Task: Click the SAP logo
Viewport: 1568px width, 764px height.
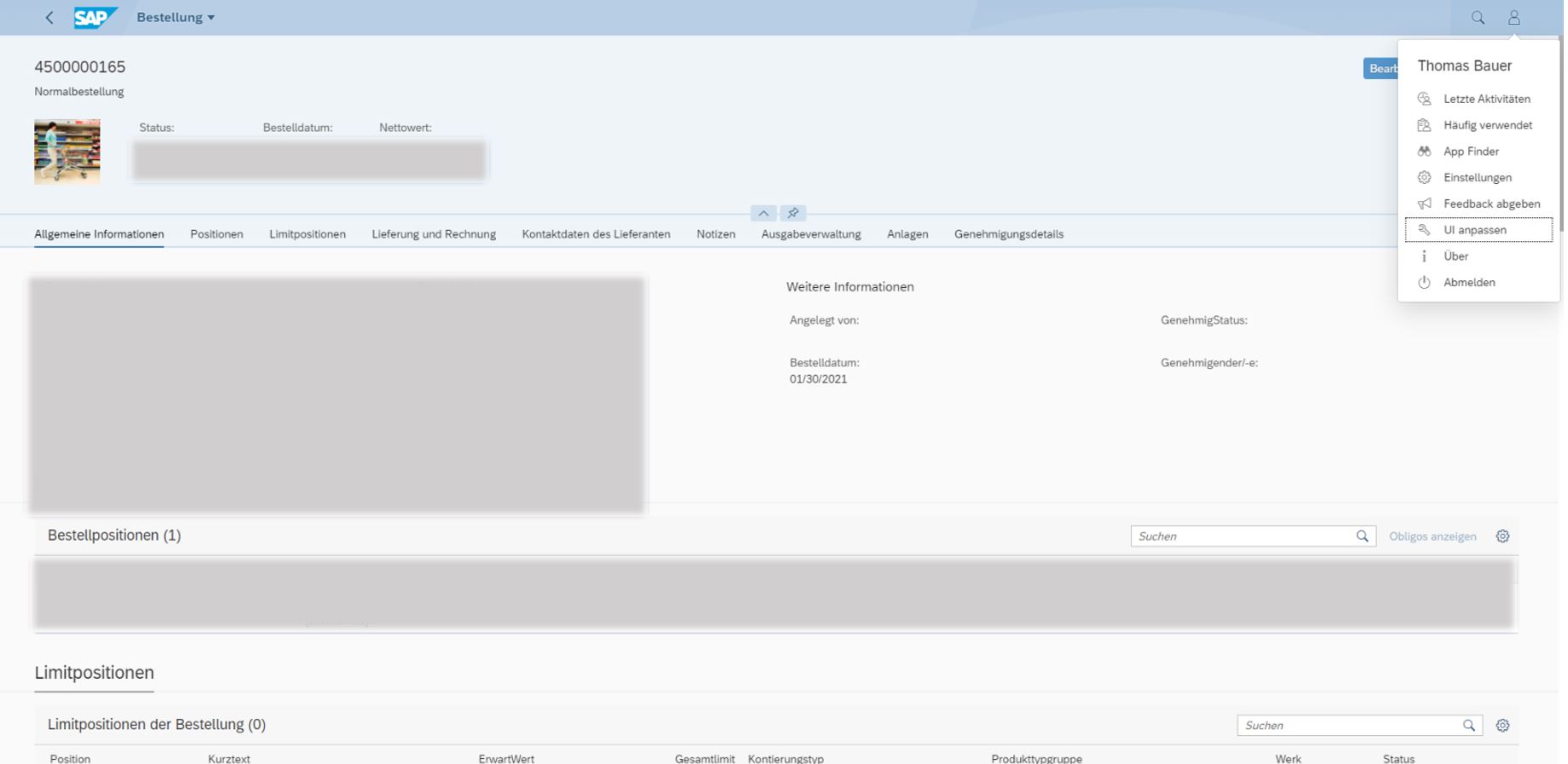Action: coord(95,17)
